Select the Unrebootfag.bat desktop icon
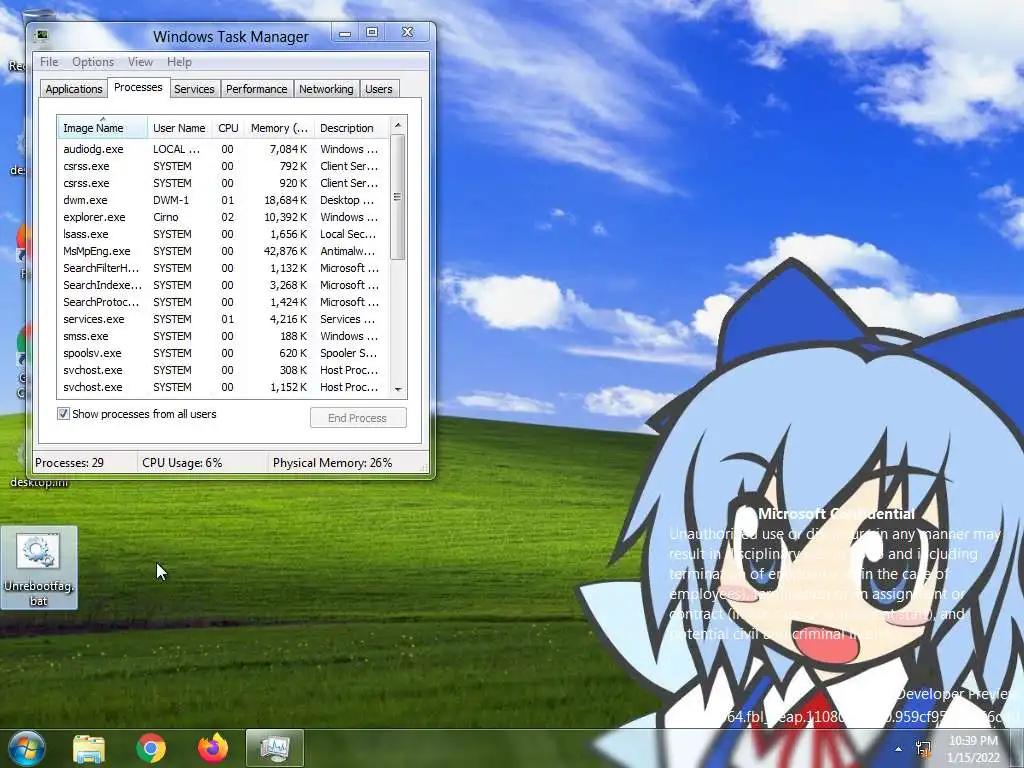The width and height of the screenshot is (1024, 768). pos(39,568)
